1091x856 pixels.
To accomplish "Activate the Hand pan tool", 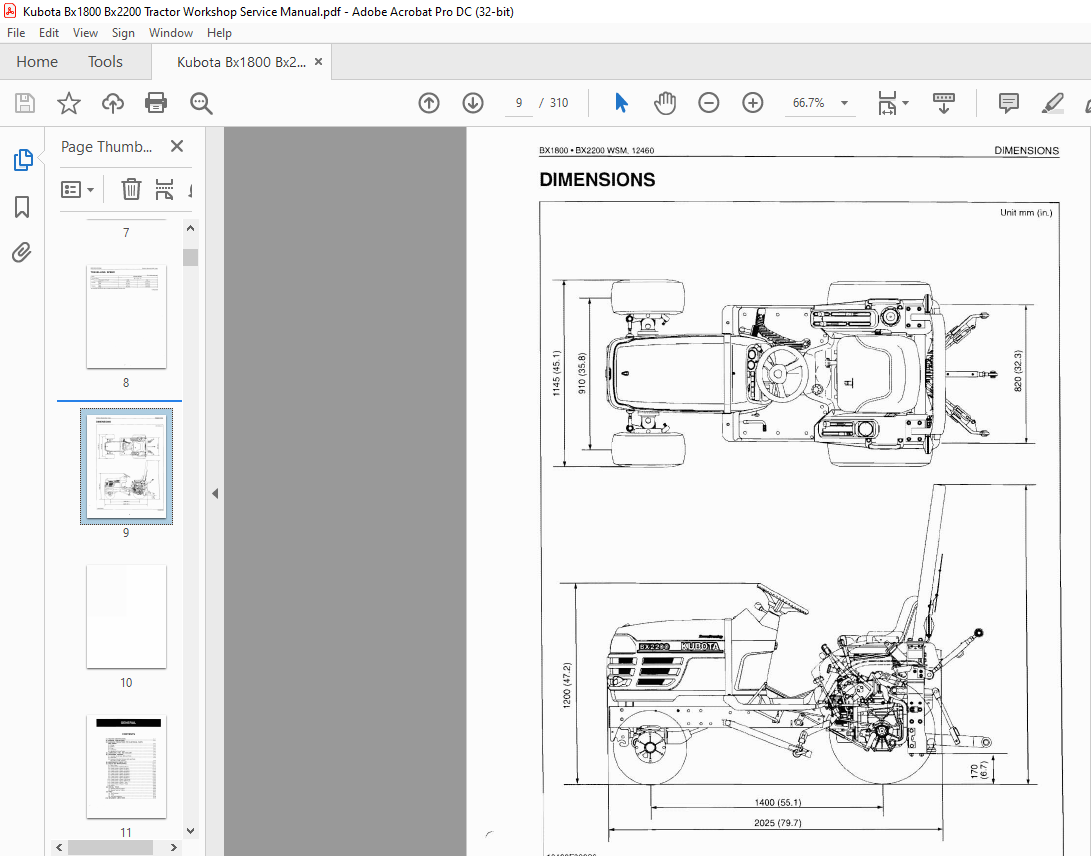I will (x=665, y=103).
